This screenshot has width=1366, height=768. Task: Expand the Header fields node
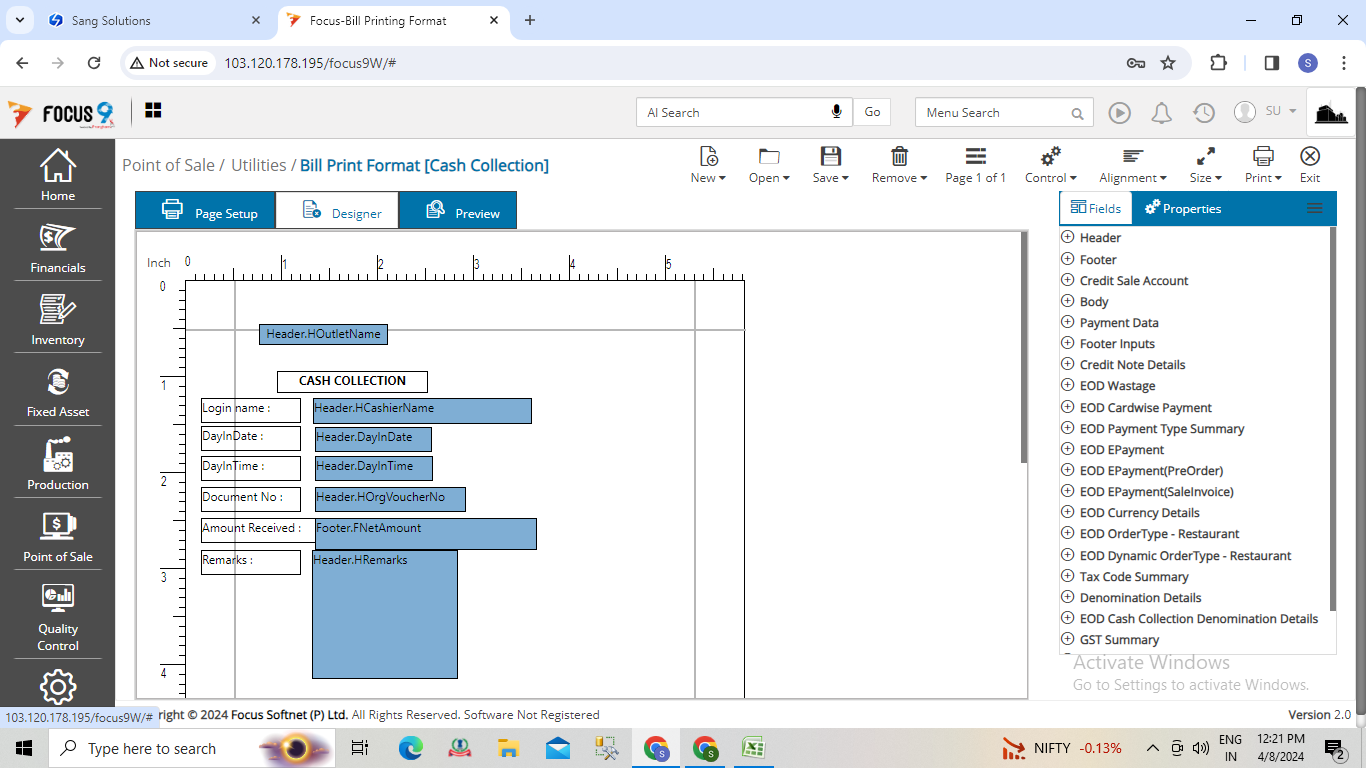point(1067,238)
